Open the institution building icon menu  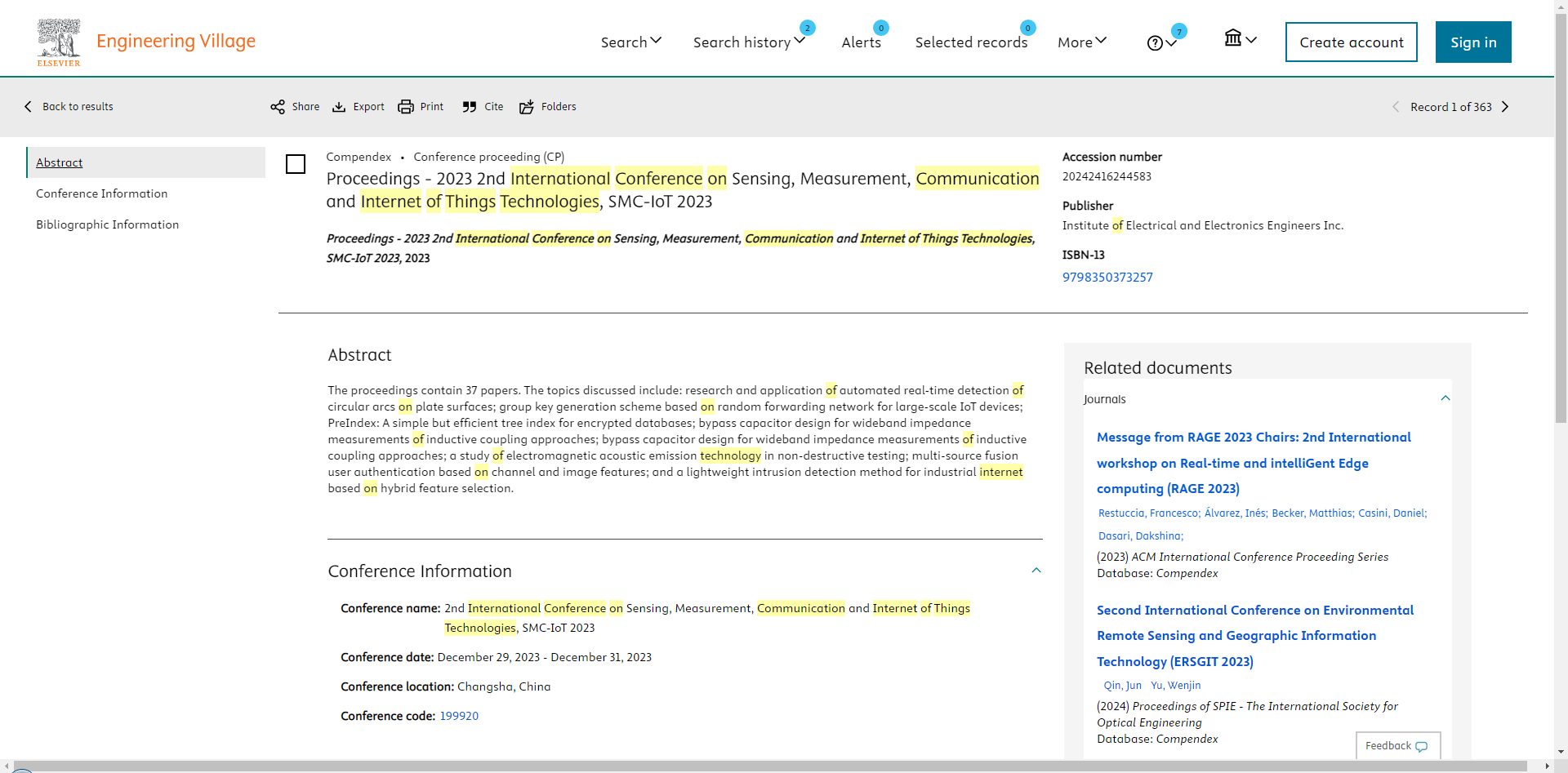pos(1241,38)
